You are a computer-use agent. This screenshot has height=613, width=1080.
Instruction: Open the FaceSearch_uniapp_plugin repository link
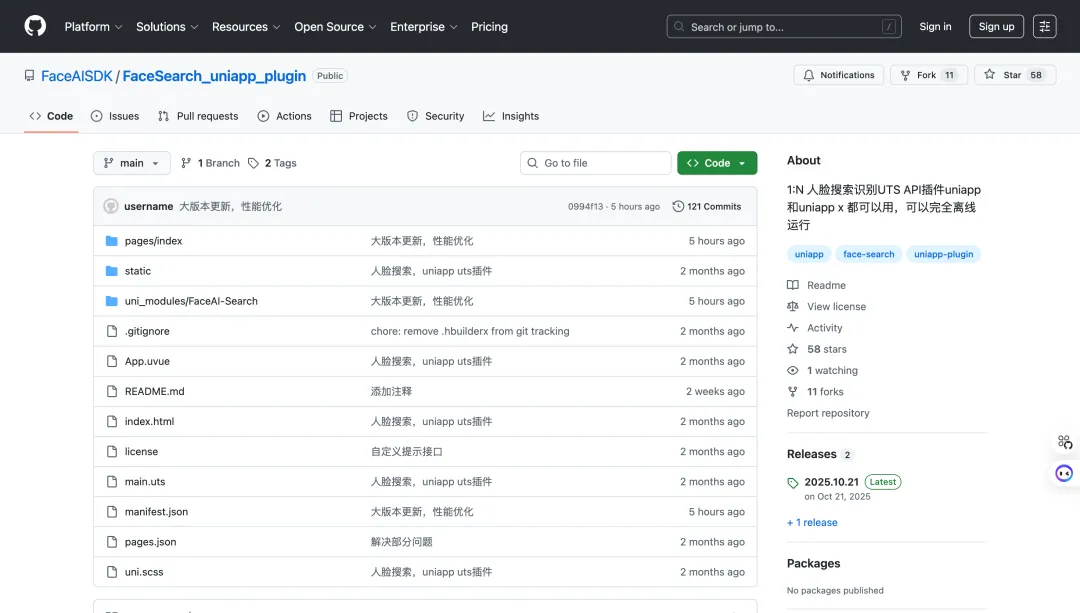pyautogui.click(x=214, y=76)
